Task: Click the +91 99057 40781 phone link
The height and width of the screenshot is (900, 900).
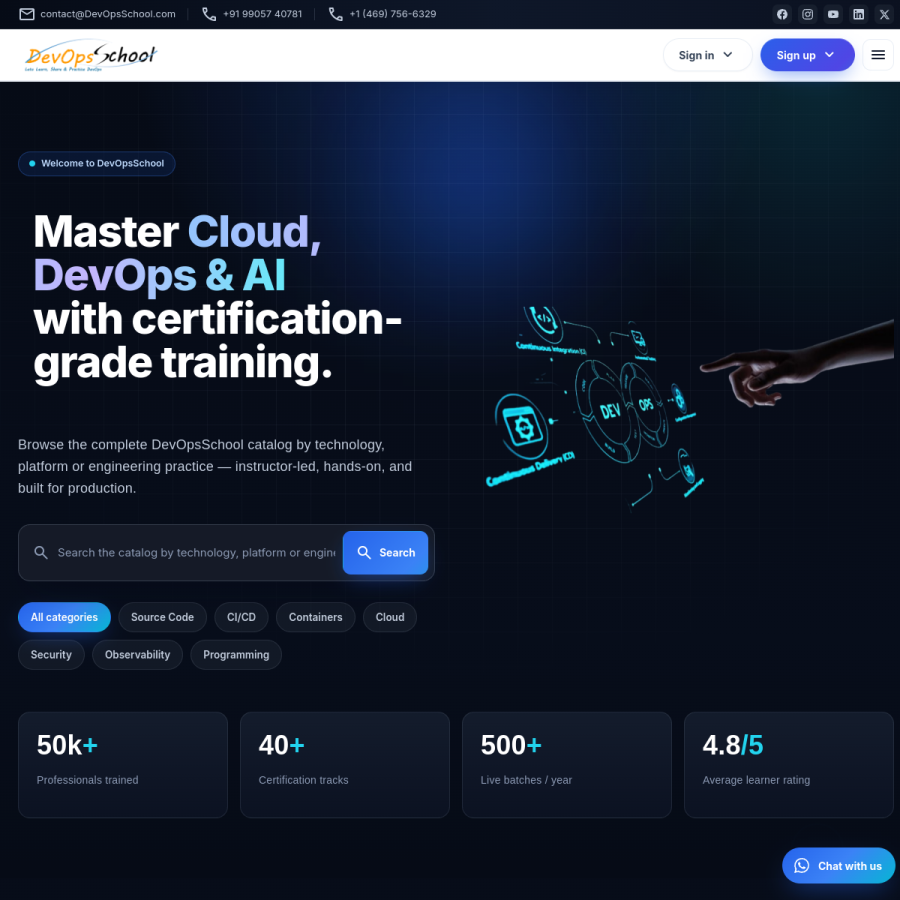Action: (x=262, y=14)
